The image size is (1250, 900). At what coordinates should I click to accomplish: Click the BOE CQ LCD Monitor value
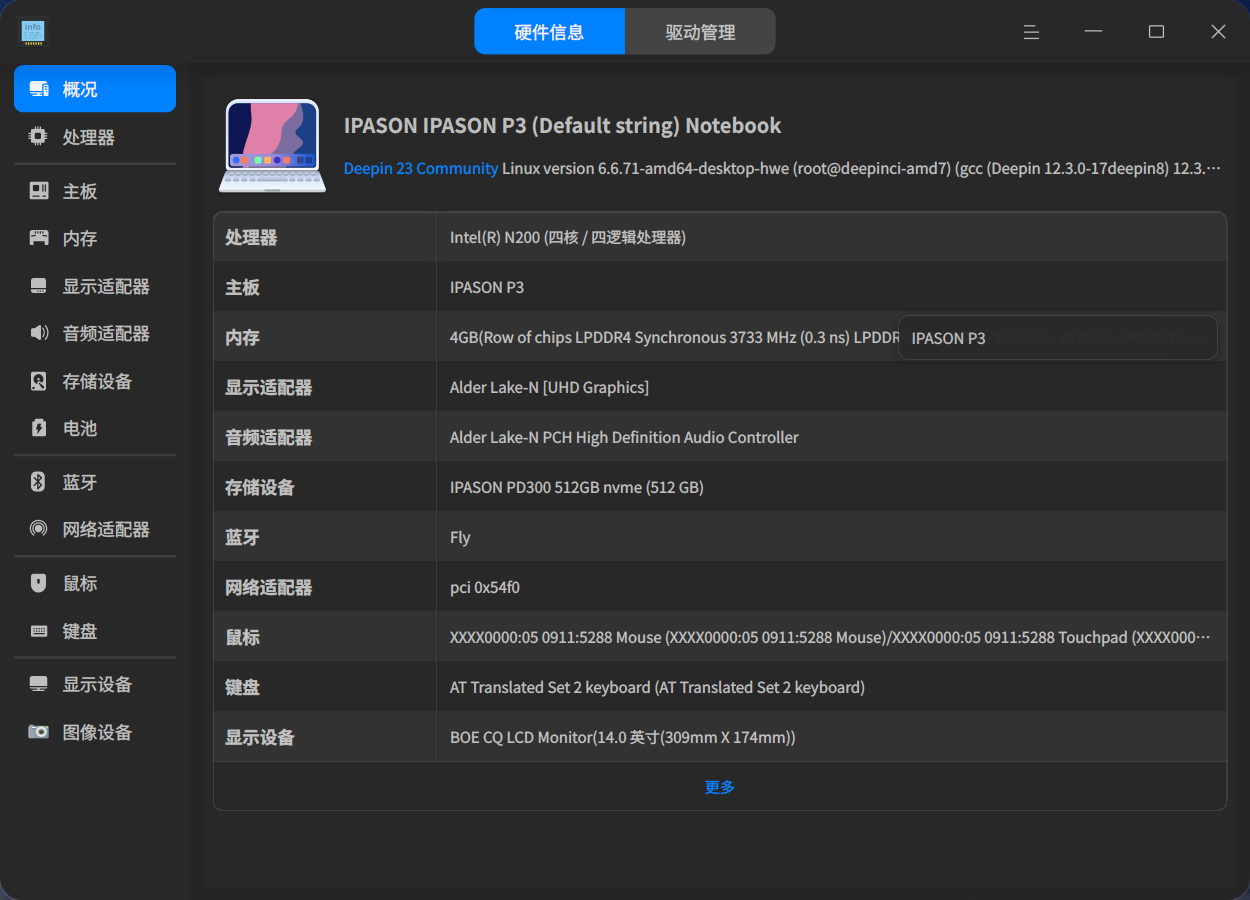[623, 737]
